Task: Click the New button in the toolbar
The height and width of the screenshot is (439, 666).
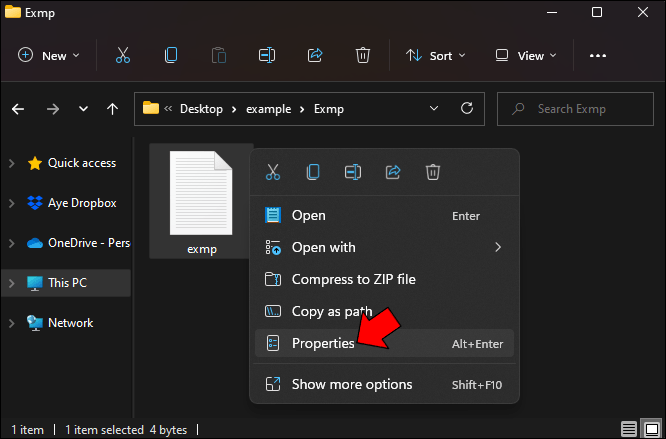Action: [48, 56]
